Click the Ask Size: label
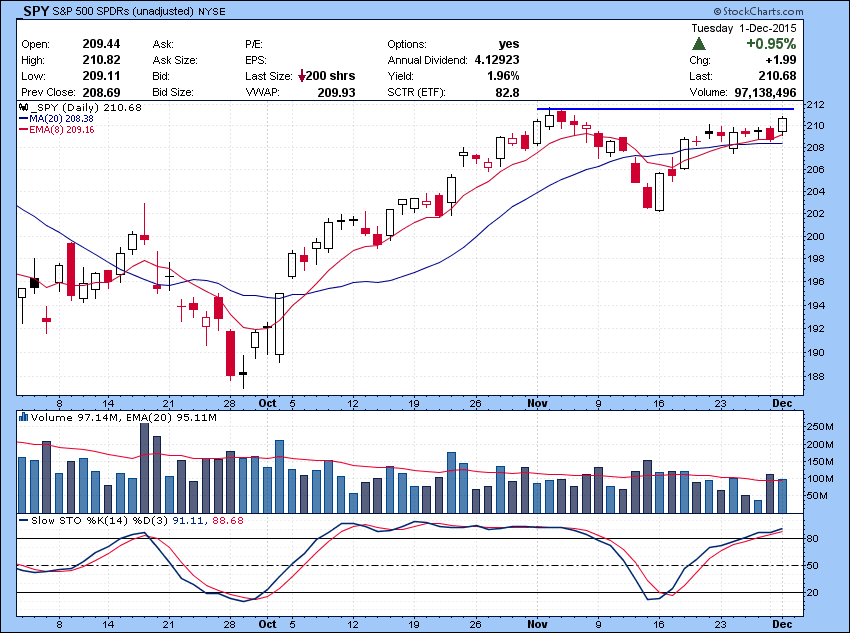Image resolution: width=850 pixels, height=633 pixels. [175, 60]
